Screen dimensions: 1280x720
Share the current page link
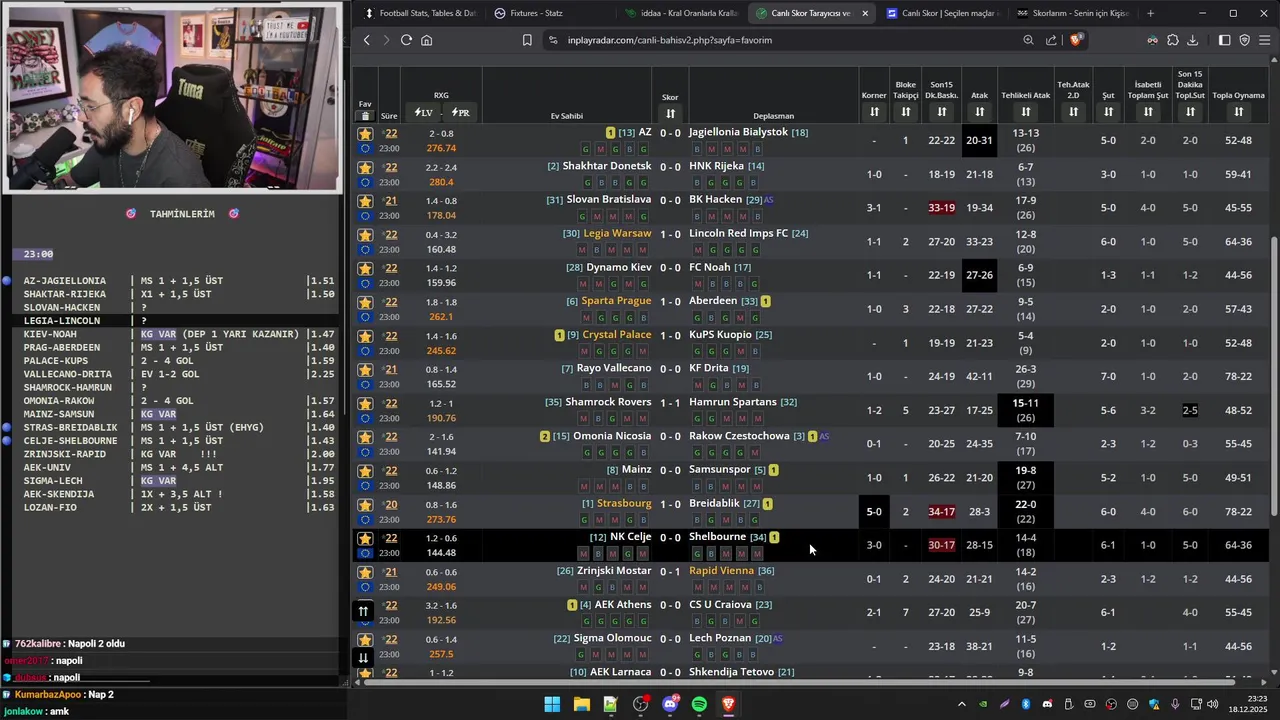click(x=1051, y=40)
